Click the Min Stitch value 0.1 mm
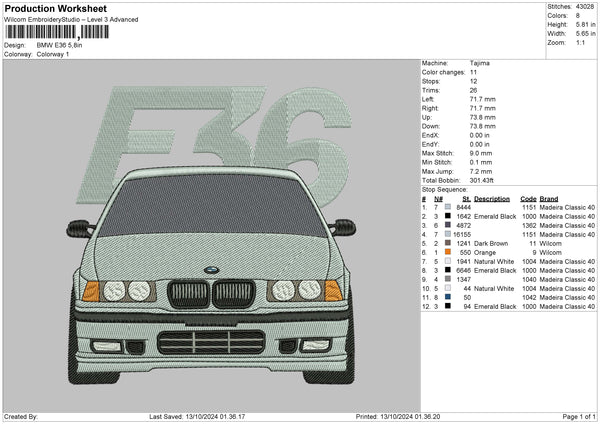 coord(481,162)
